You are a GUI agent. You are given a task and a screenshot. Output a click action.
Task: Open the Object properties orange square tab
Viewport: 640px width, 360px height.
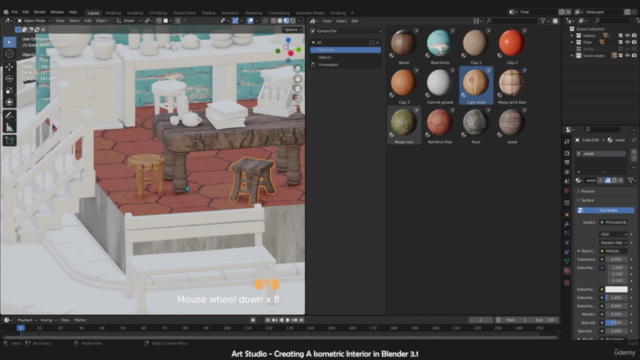click(x=567, y=214)
